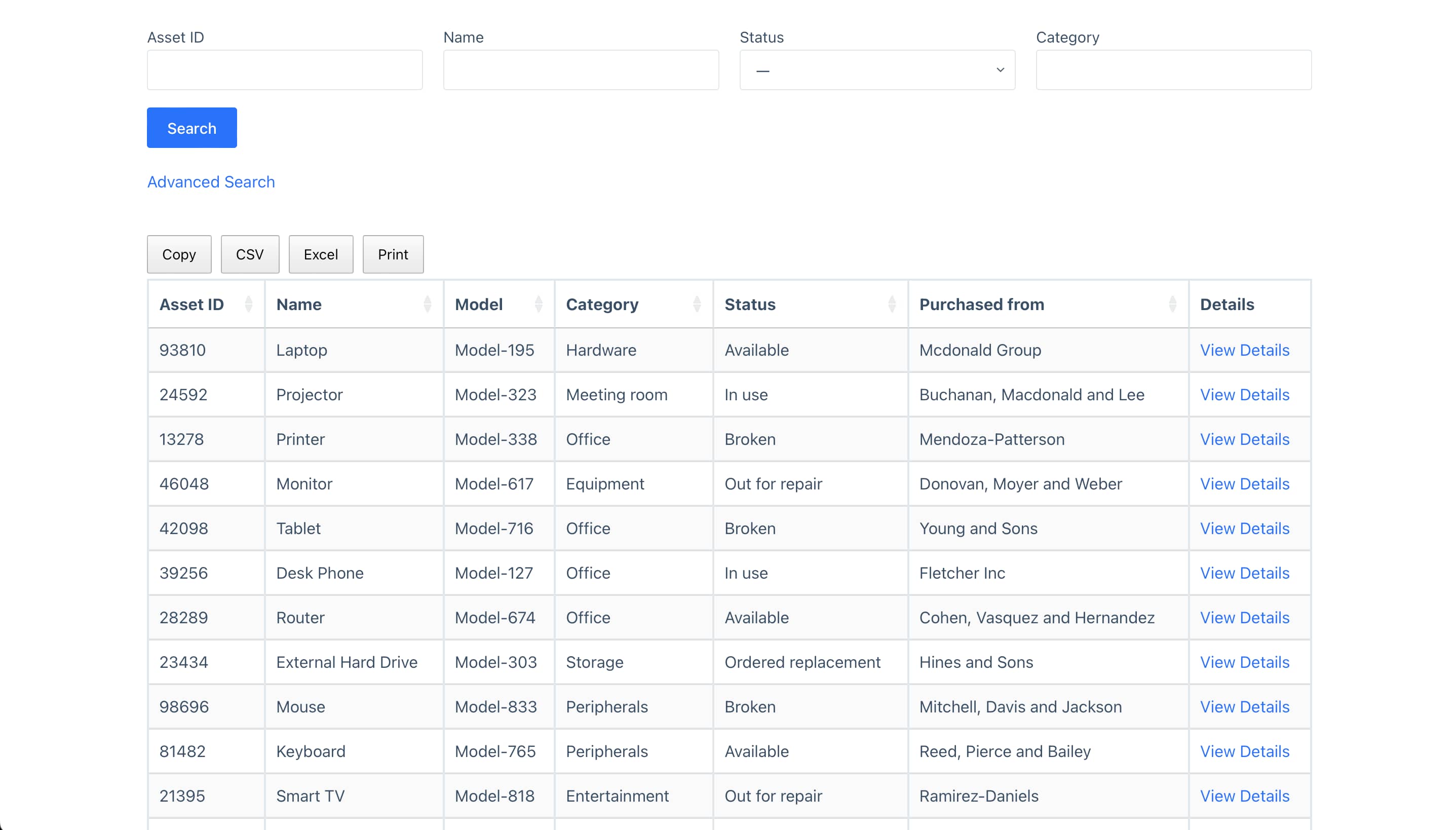Export table as CSV
Screen dimensions: 1456x830
point(250,254)
